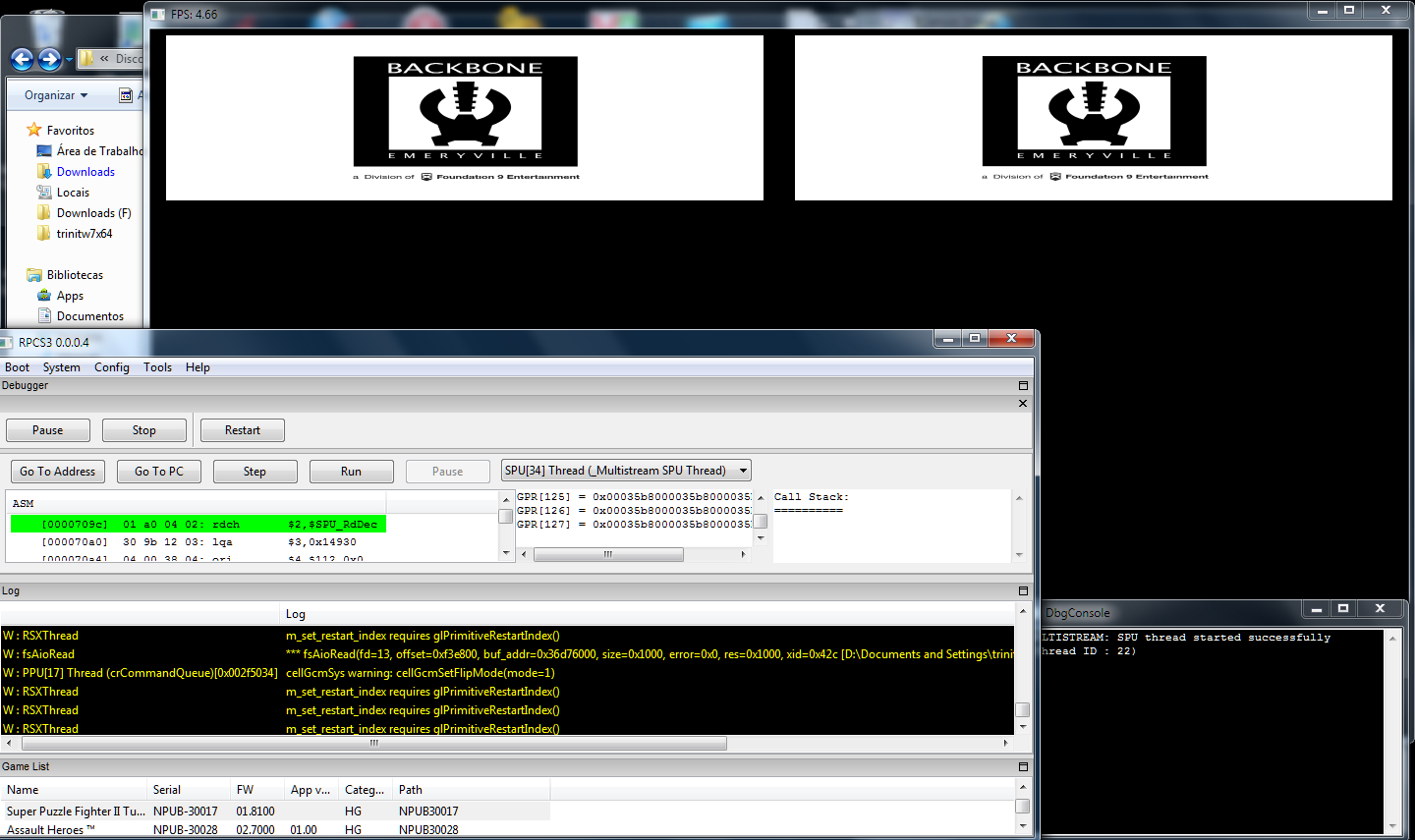Image resolution: width=1415 pixels, height=840 pixels.
Task: Select Super Puzzle Fighter II in Game List
Action: [x=75, y=812]
